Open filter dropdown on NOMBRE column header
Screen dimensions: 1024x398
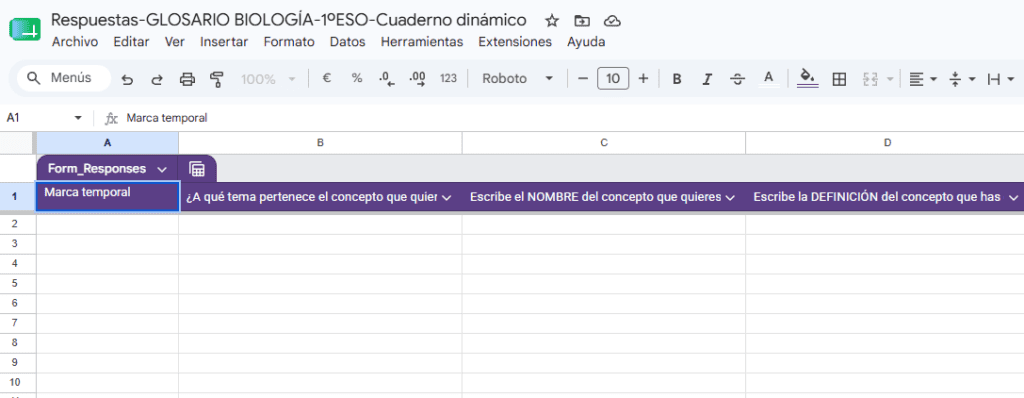[730, 197]
